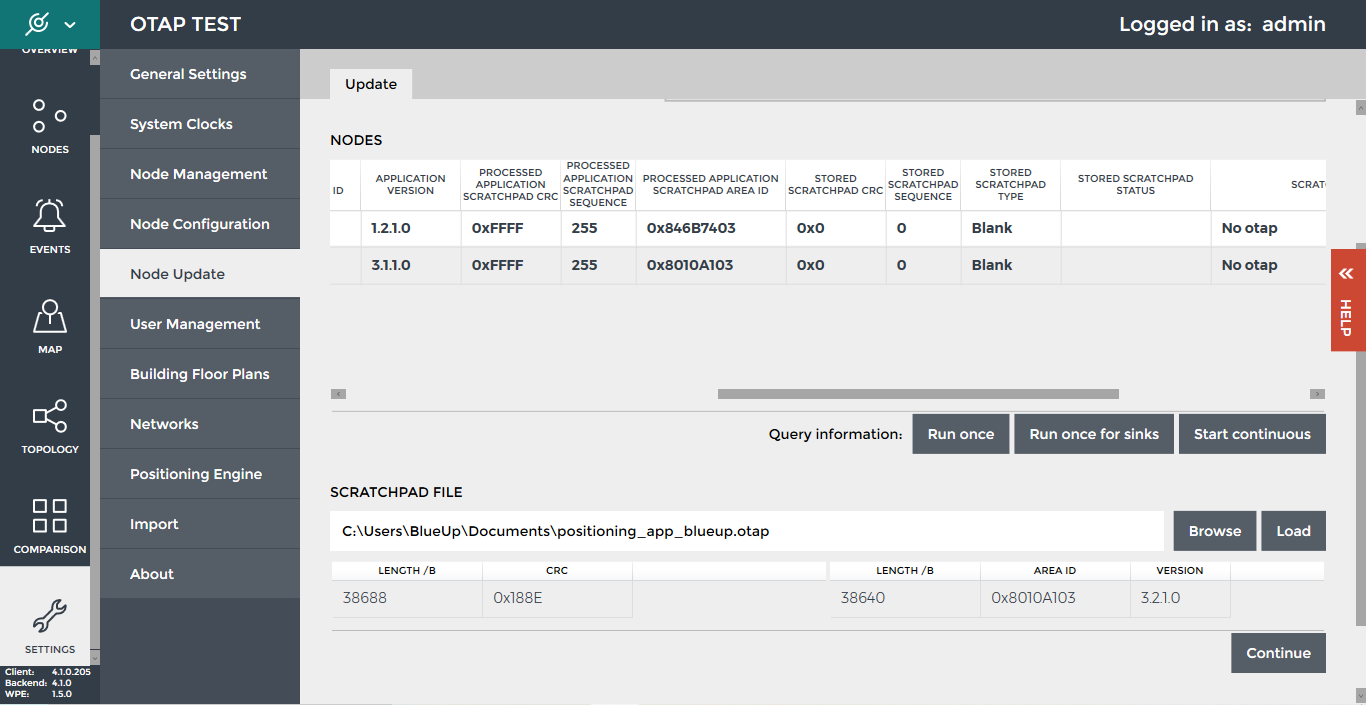Click the nodes table horizontal scrollbar thumb

tap(917, 394)
